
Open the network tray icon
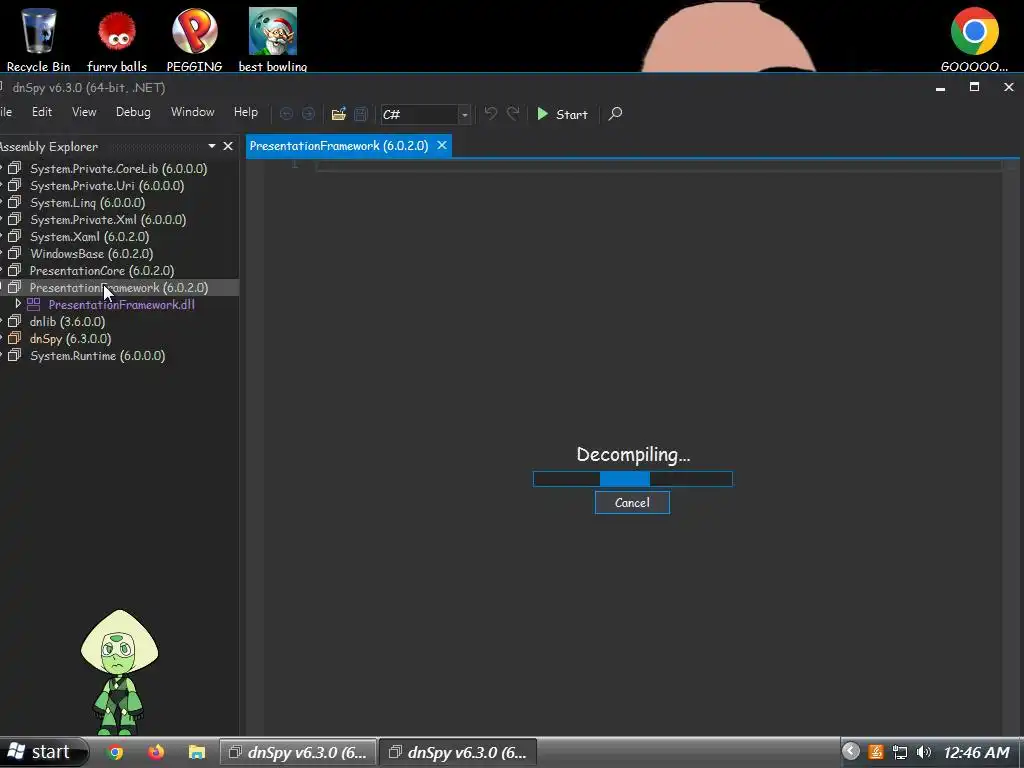900,752
